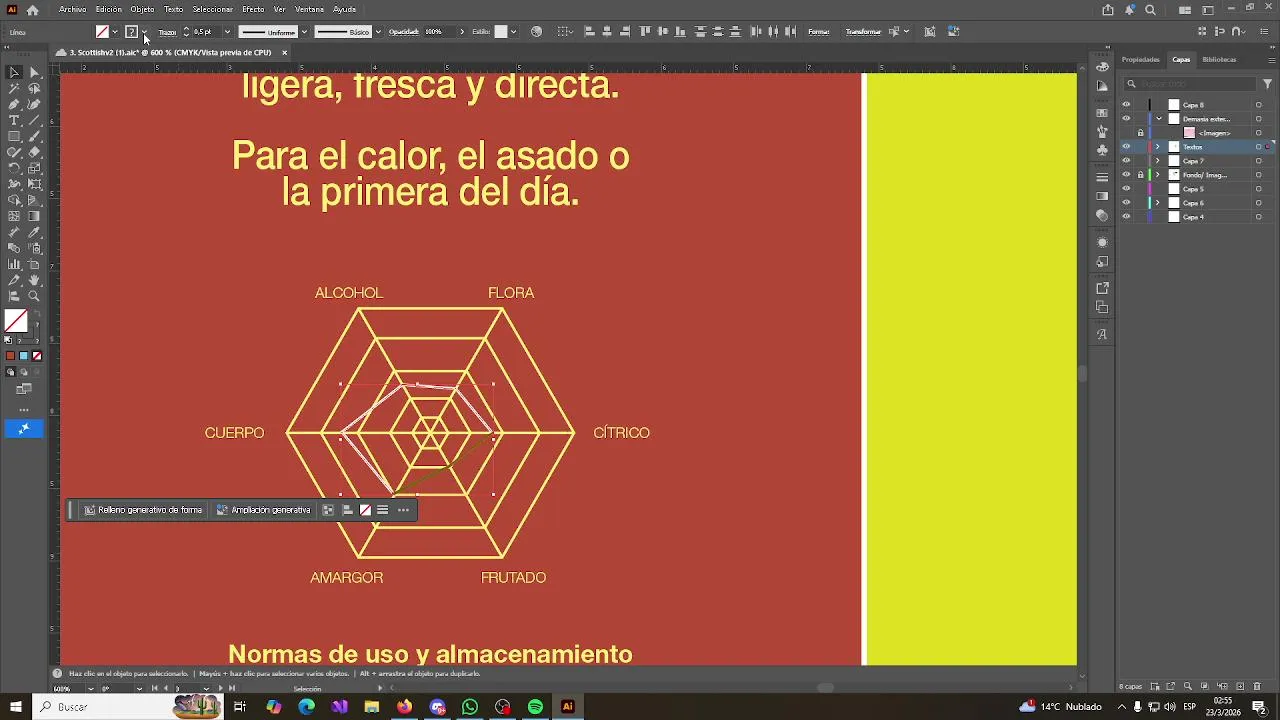Hide the Capa 5 layer
The image size is (1280, 720).
tap(1126, 189)
